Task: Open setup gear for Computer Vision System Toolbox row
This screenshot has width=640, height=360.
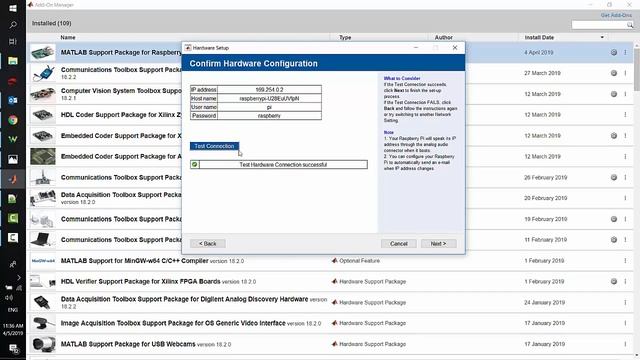Action: click(613, 94)
